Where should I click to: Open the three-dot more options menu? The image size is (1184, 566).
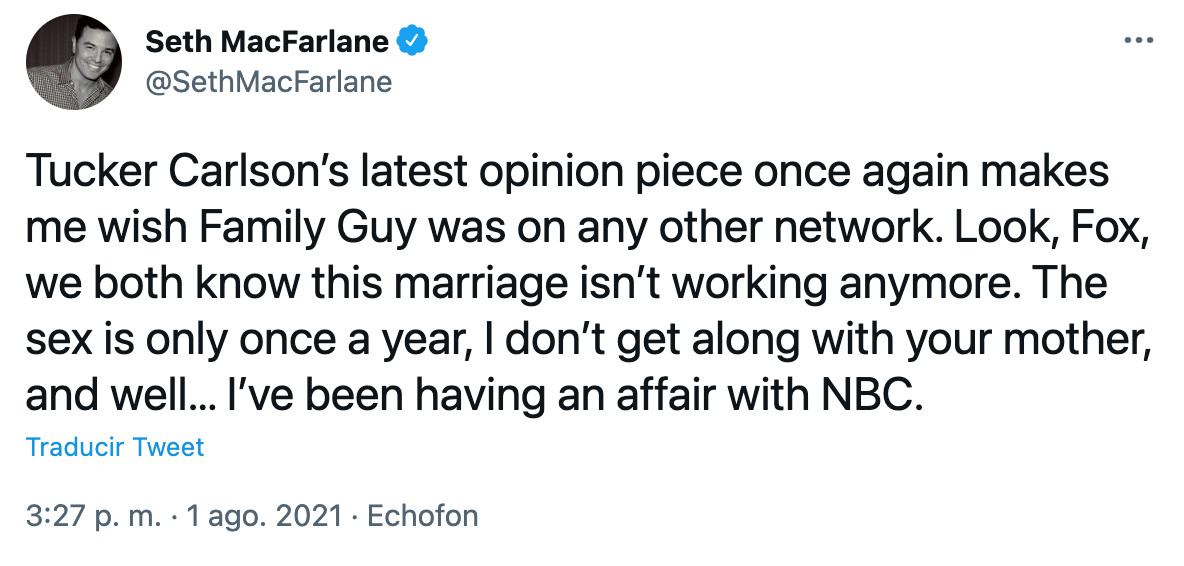1139,41
